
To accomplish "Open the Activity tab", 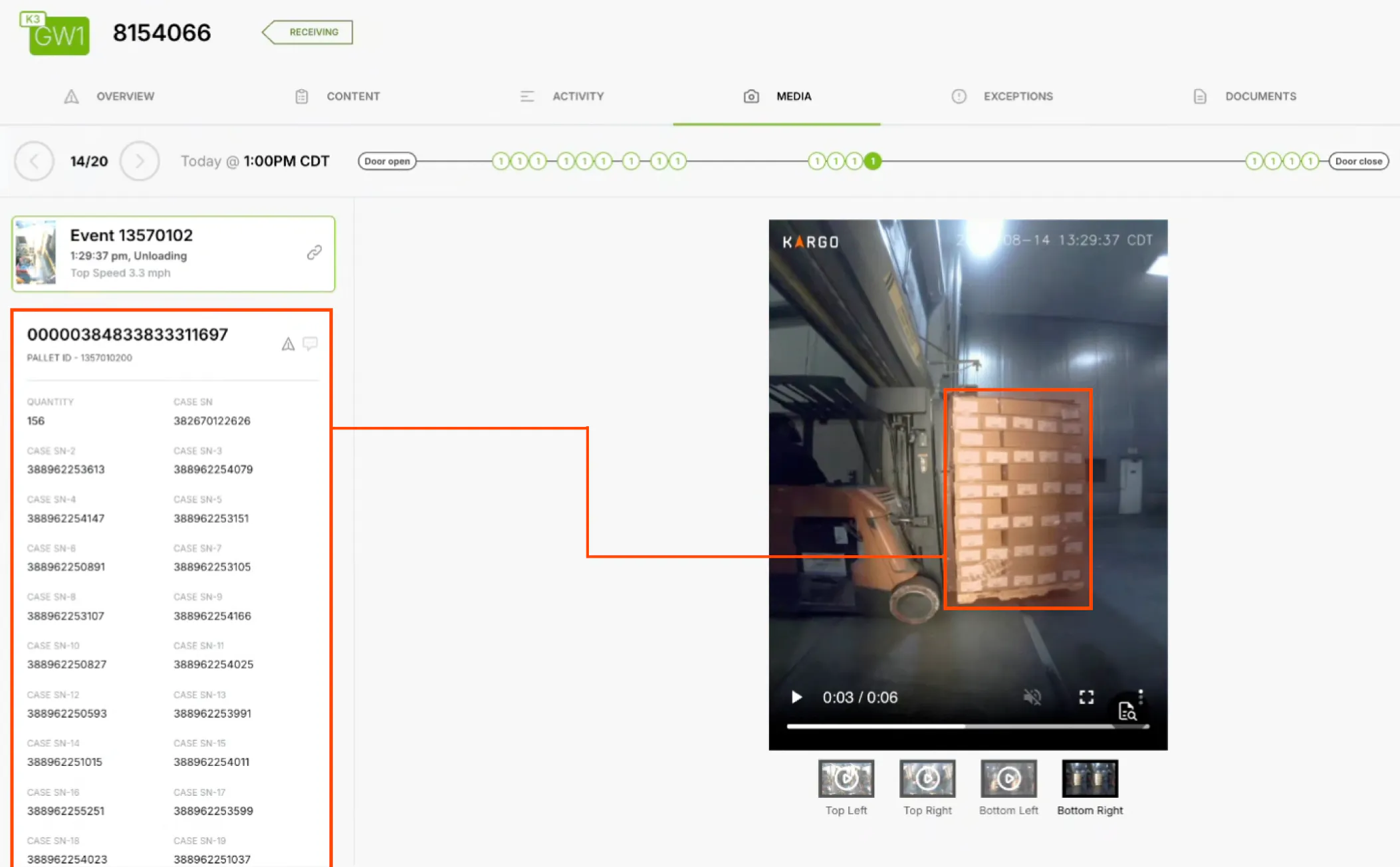I will coord(562,96).
